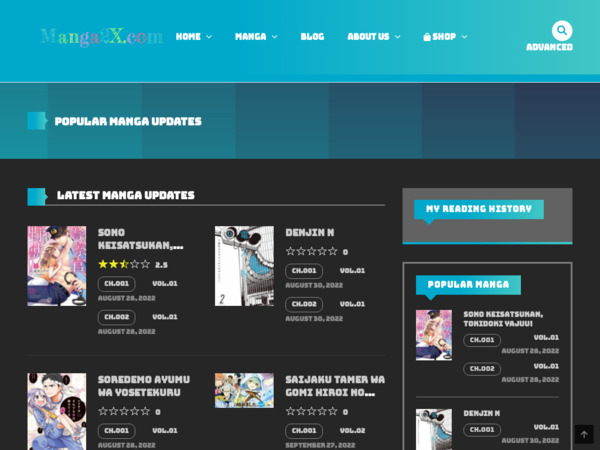Open the Saijaku Tamer cover image
Screen dimensions: 600x450
[244, 391]
